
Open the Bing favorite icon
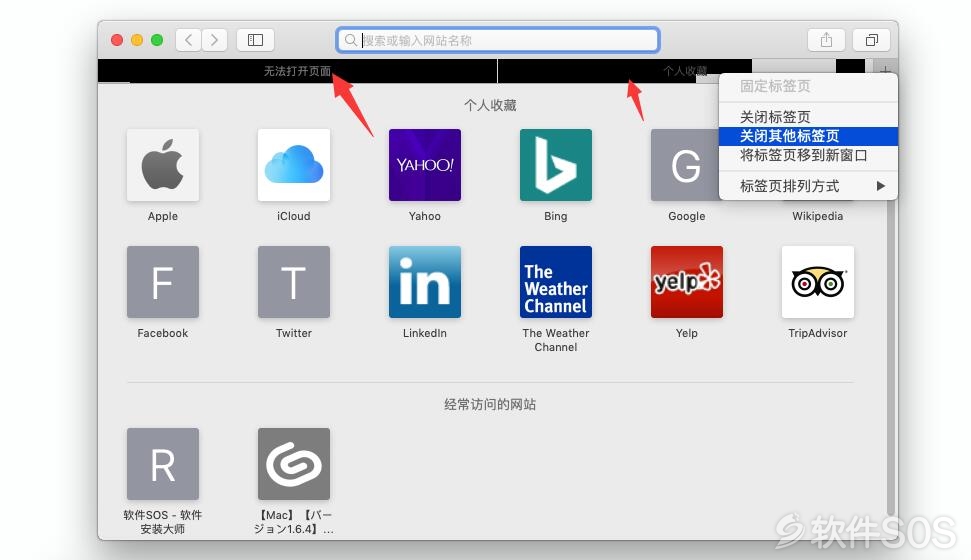(x=555, y=165)
